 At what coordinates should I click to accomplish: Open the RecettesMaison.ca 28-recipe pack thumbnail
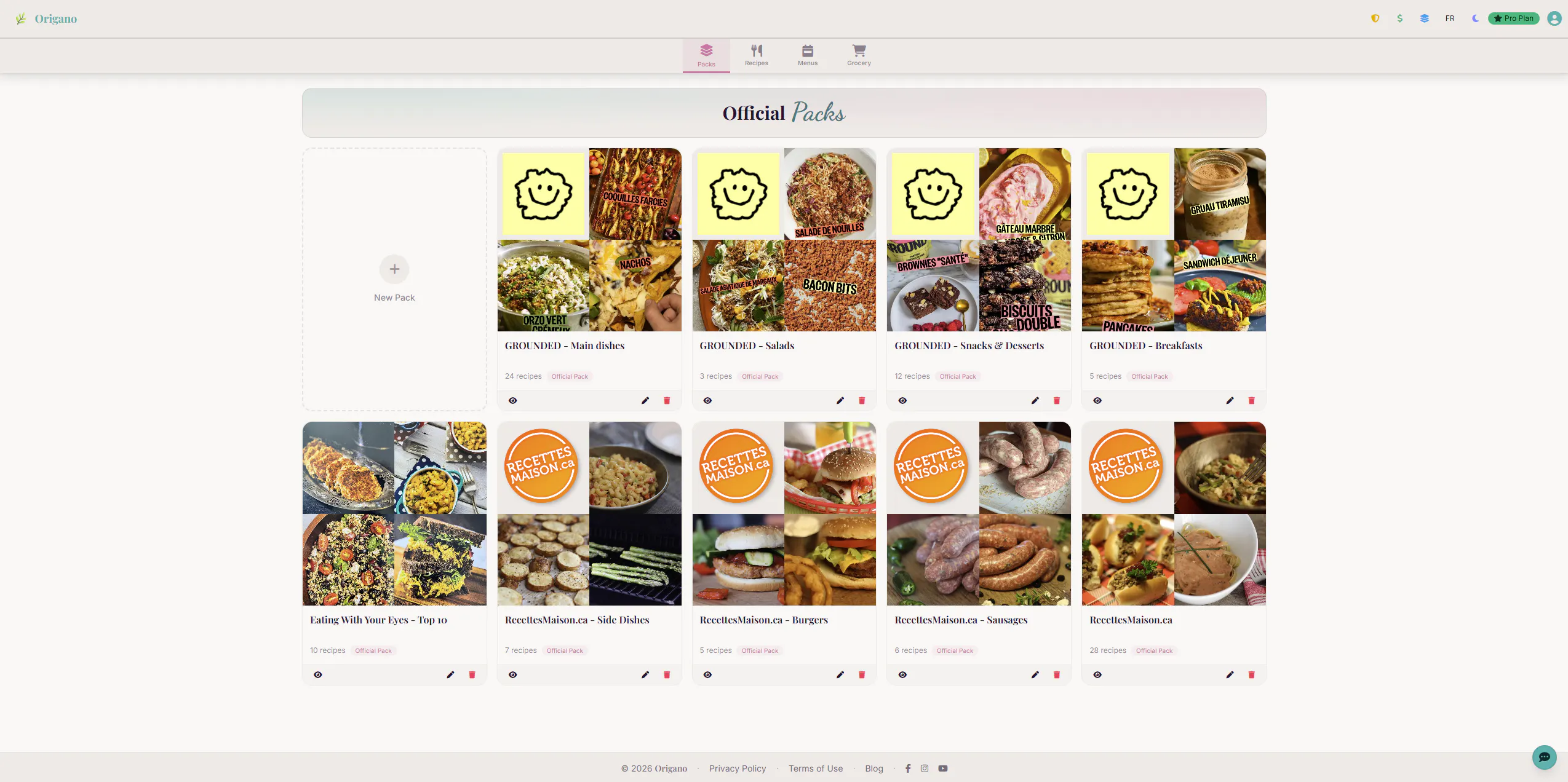pos(1174,513)
